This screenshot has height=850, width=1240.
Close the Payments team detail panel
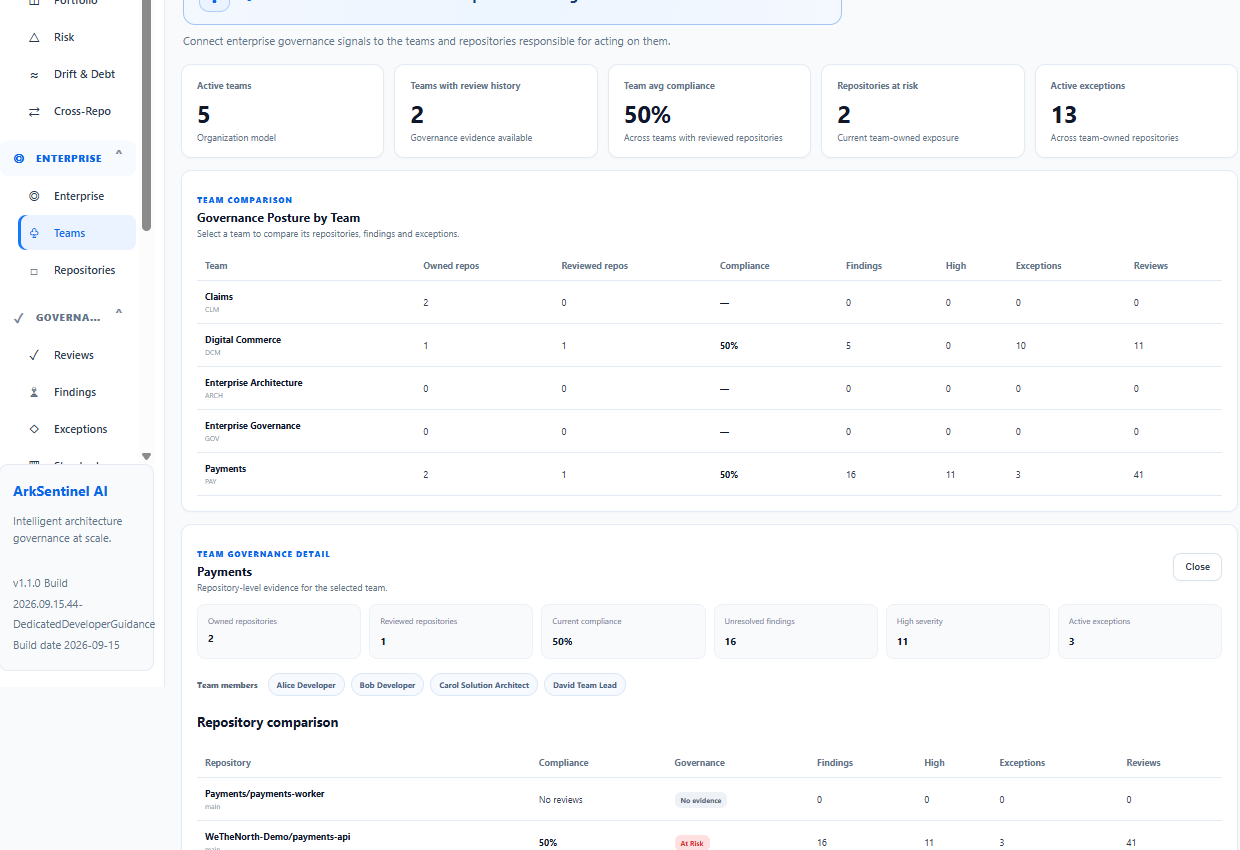(x=1197, y=566)
